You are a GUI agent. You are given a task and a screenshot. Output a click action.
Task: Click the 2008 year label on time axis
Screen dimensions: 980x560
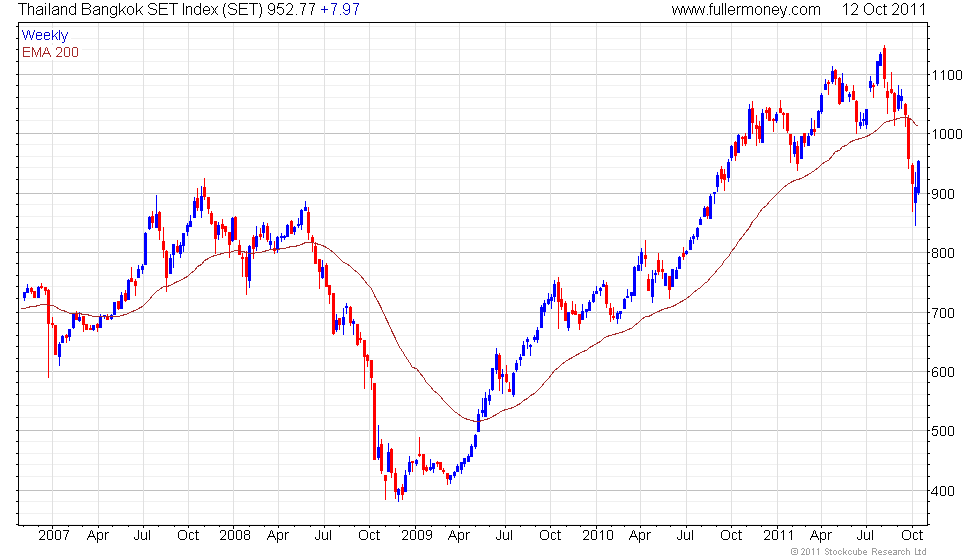[235, 536]
